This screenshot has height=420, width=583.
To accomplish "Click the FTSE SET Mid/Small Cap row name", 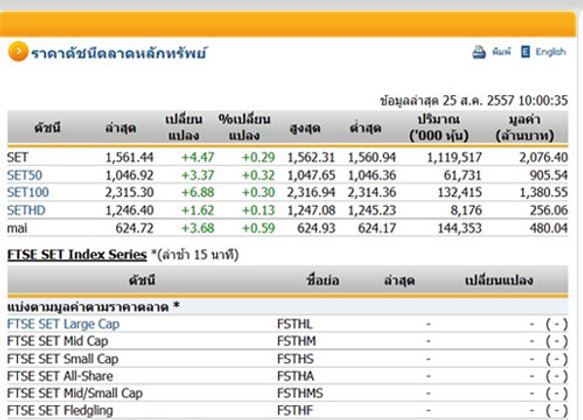I will 75,393.
